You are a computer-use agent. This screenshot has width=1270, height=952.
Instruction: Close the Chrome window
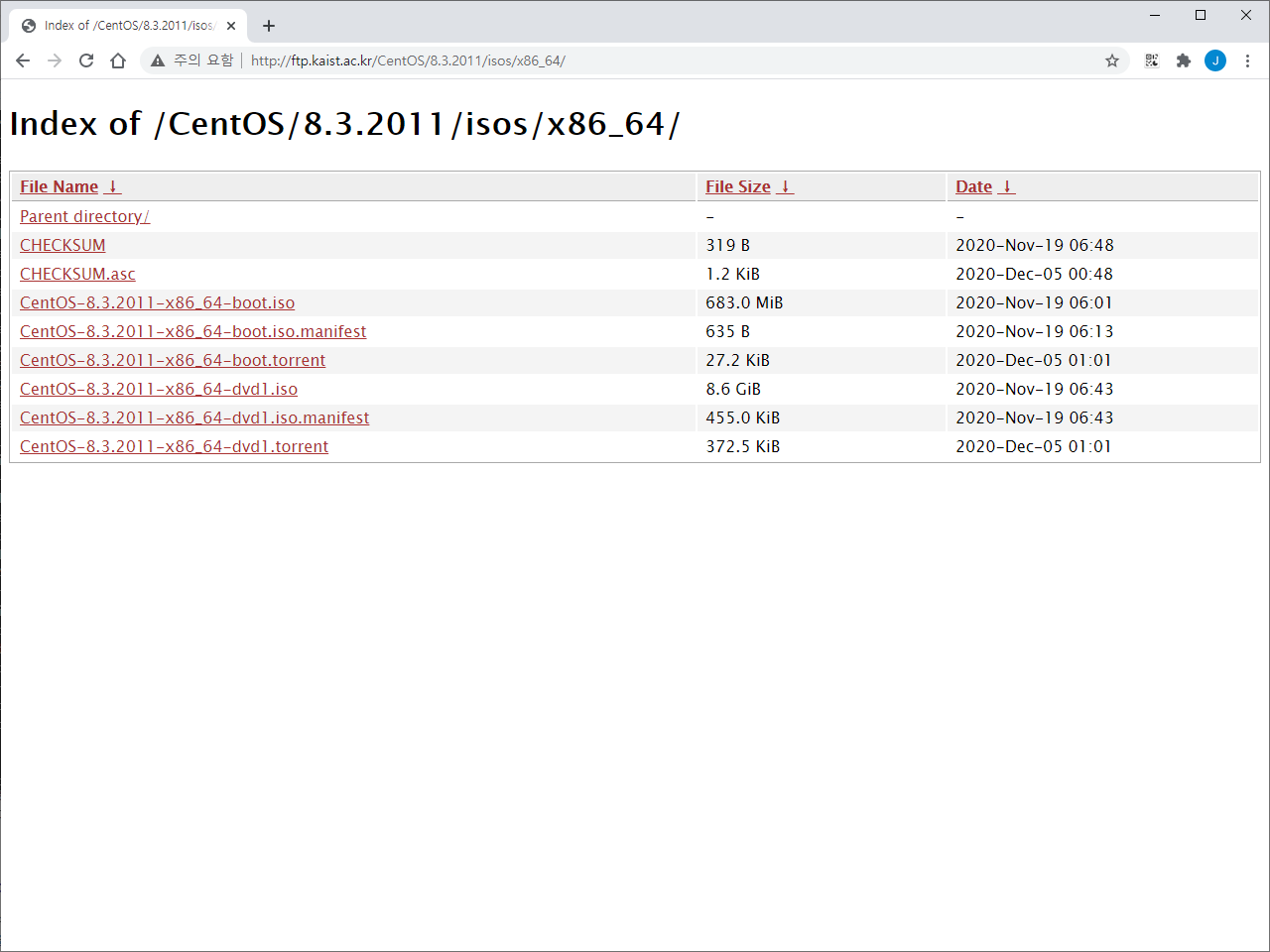pyautogui.click(x=1246, y=15)
